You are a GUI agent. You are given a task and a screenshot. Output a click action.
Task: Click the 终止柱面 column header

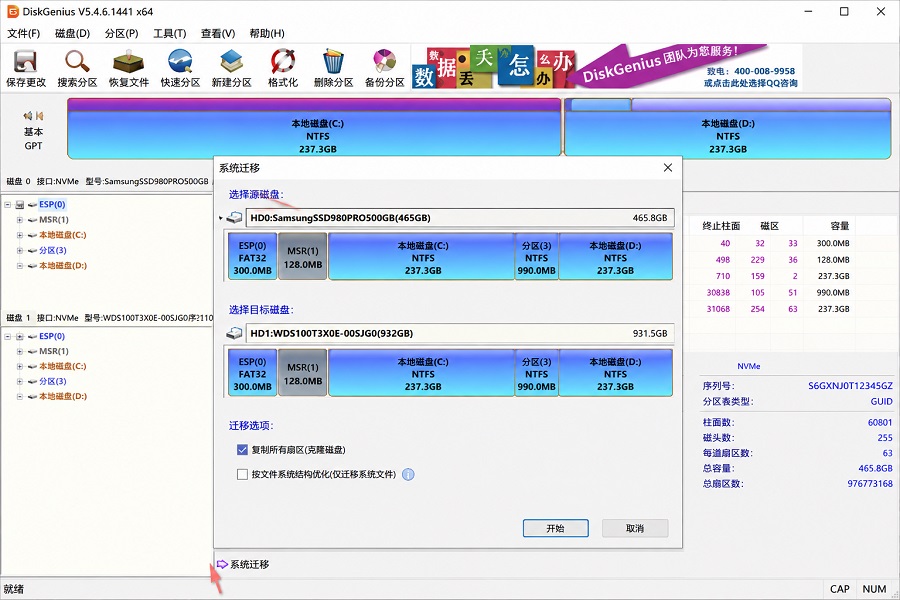click(x=721, y=226)
